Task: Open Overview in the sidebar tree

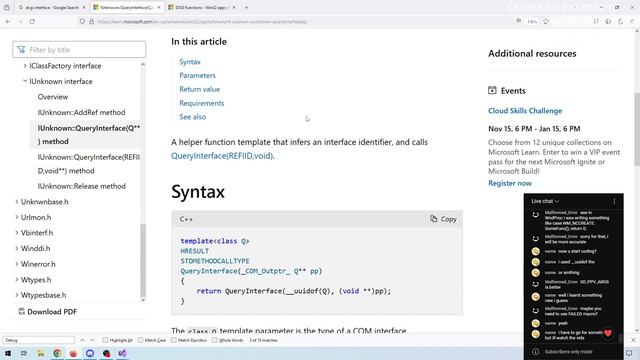Action: (x=53, y=97)
